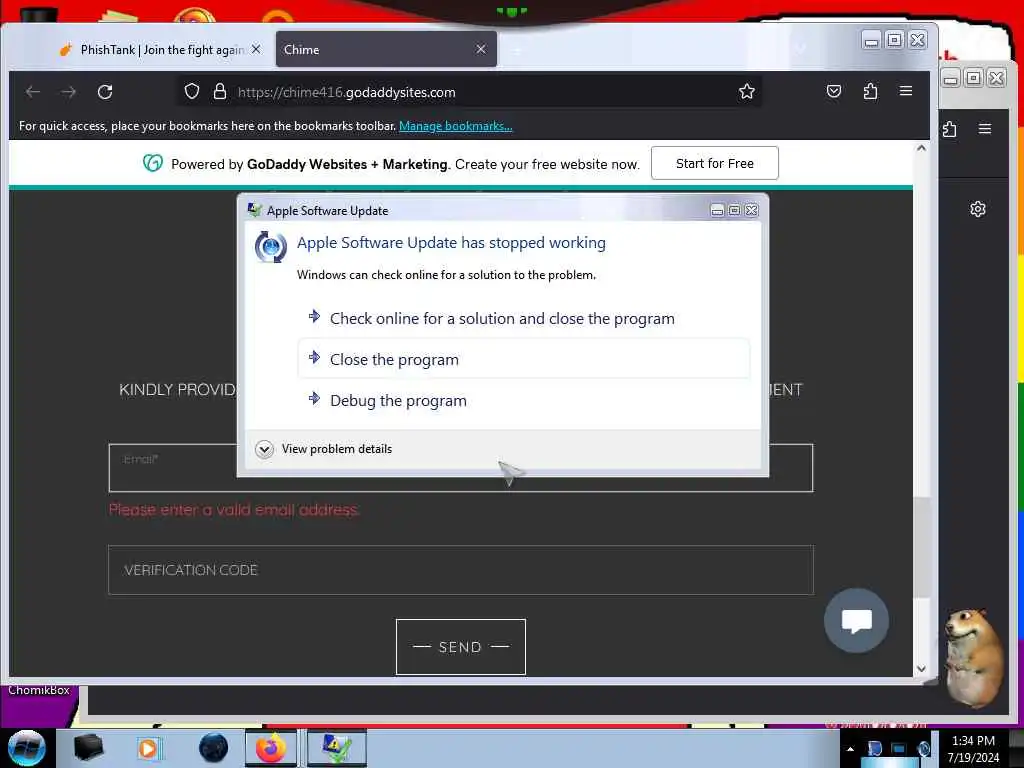
Task: Bookmark this page with the star
Action: coord(746,91)
